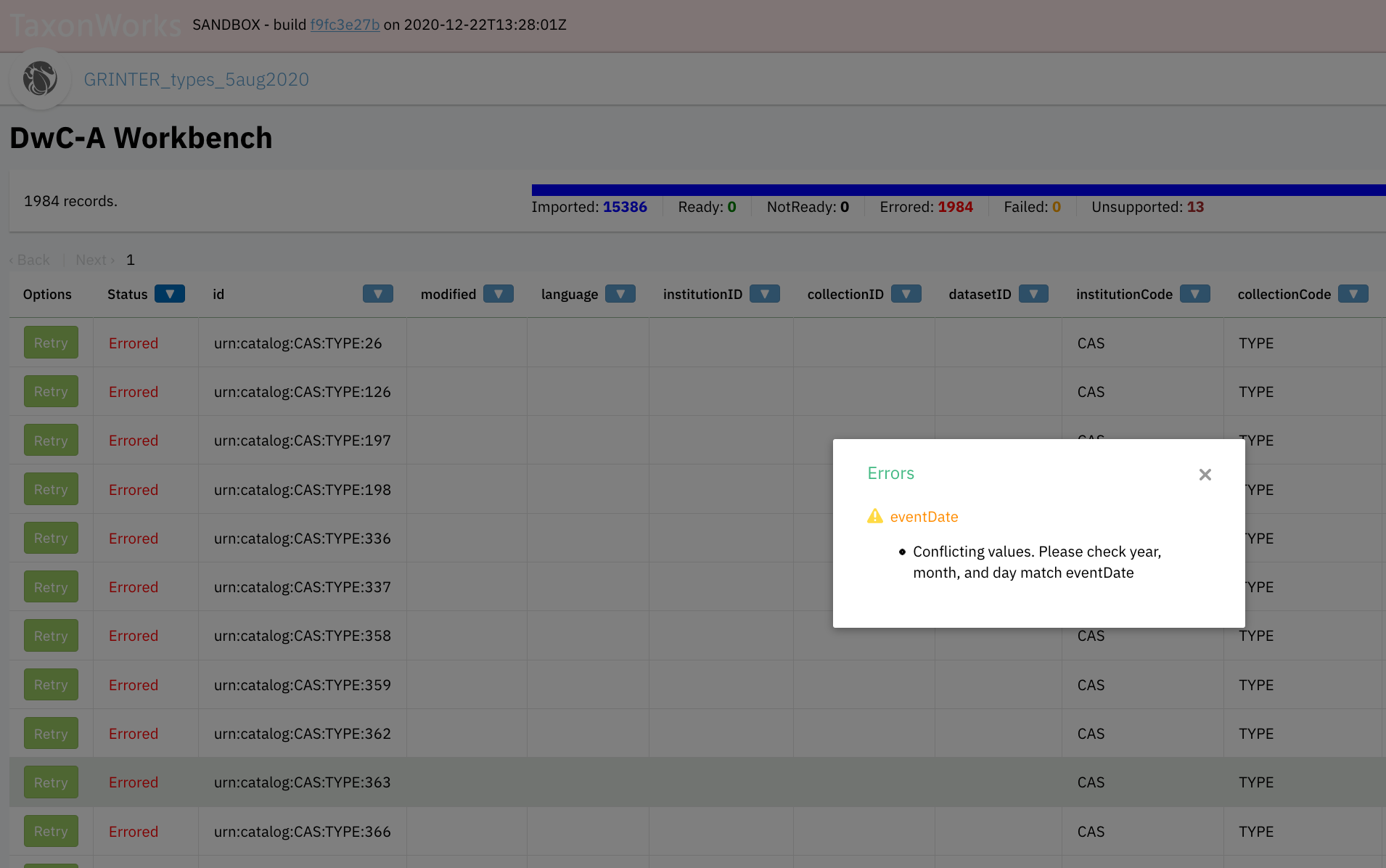Open the id column filter dropdown
Image resolution: width=1386 pixels, height=868 pixels.
click(x=378, y=294)
